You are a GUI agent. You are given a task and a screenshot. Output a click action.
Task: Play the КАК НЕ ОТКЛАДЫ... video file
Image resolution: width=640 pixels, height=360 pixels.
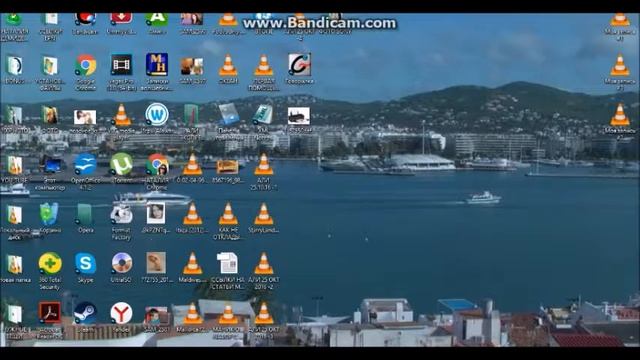[x=228, y=214]
